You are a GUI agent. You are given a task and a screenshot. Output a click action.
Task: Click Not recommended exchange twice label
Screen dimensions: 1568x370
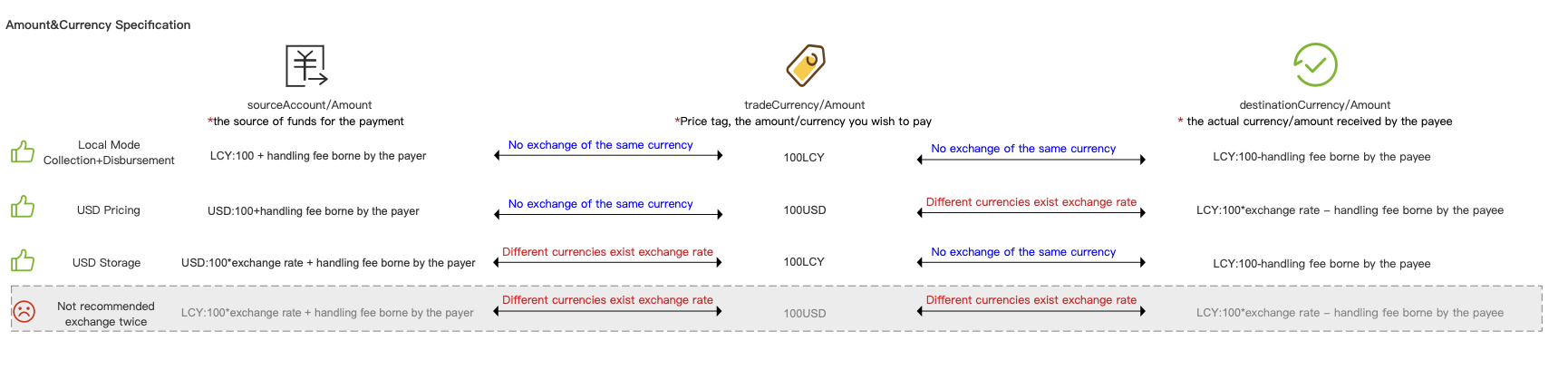coord(106,314)
